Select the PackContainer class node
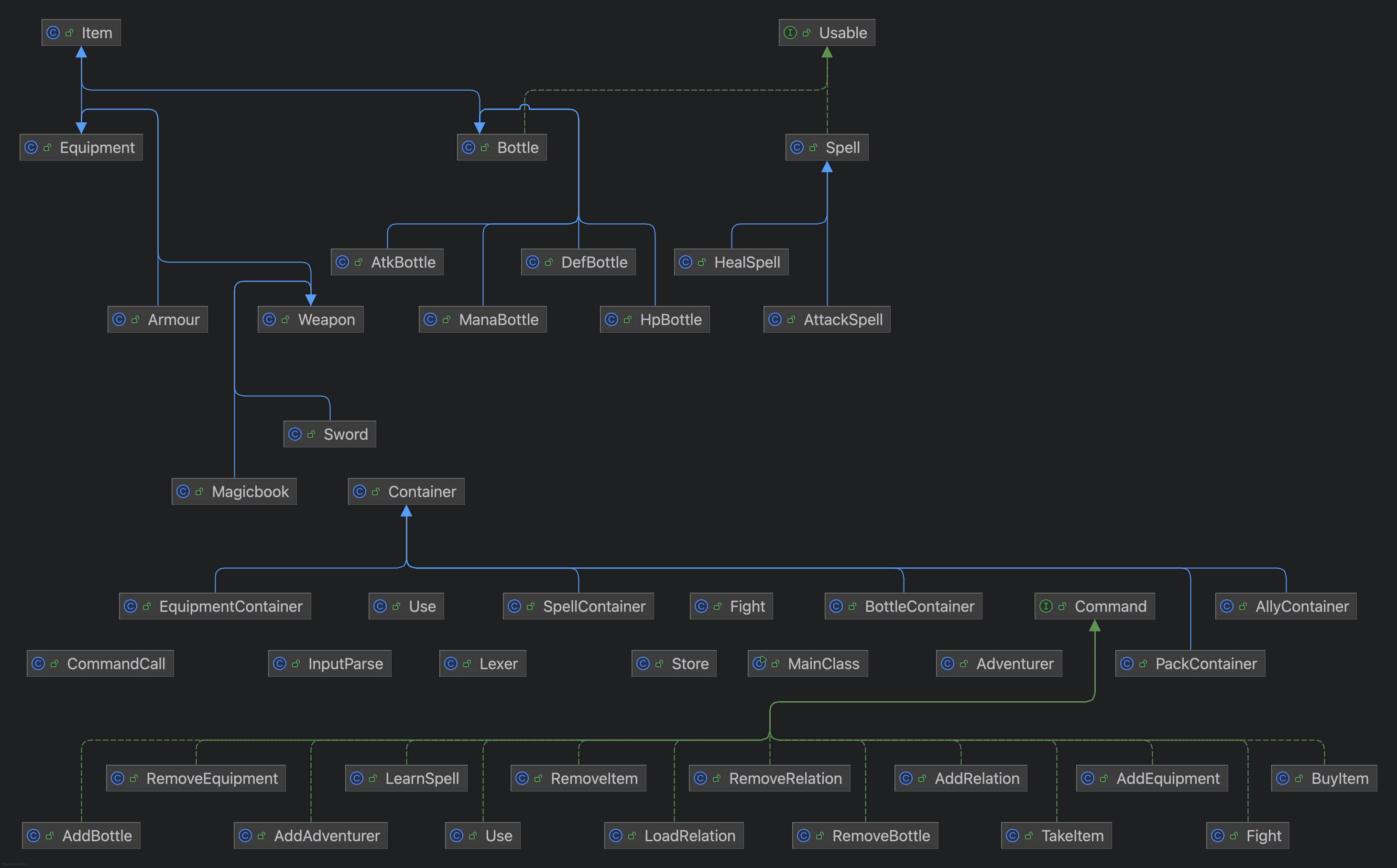 (1190, 663)
